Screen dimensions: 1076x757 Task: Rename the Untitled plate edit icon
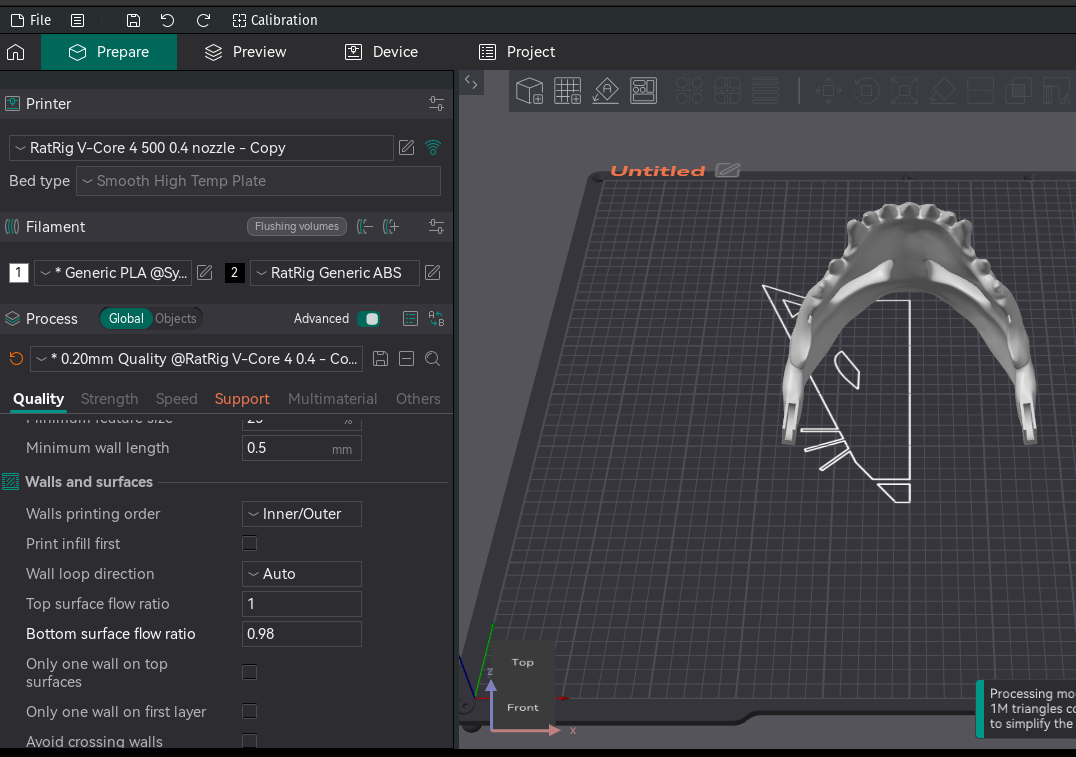click(x=727, y=170)
